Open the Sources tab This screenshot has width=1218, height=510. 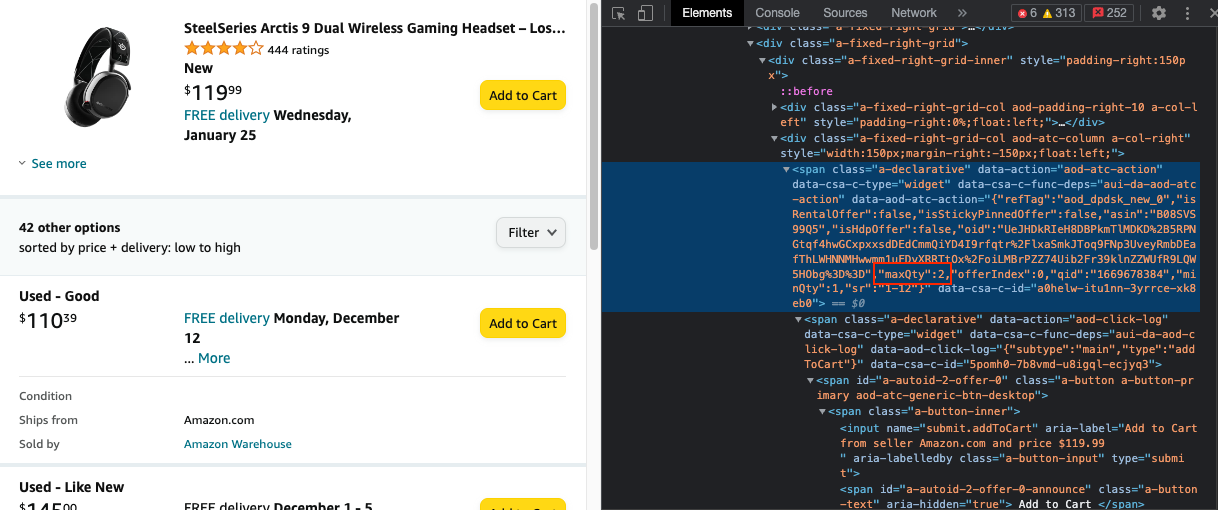[x=845, y=13]
